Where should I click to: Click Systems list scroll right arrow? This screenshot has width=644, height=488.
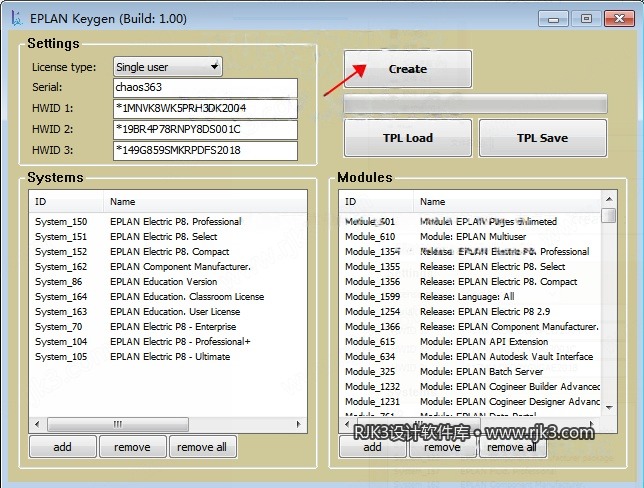coord(299,424)
